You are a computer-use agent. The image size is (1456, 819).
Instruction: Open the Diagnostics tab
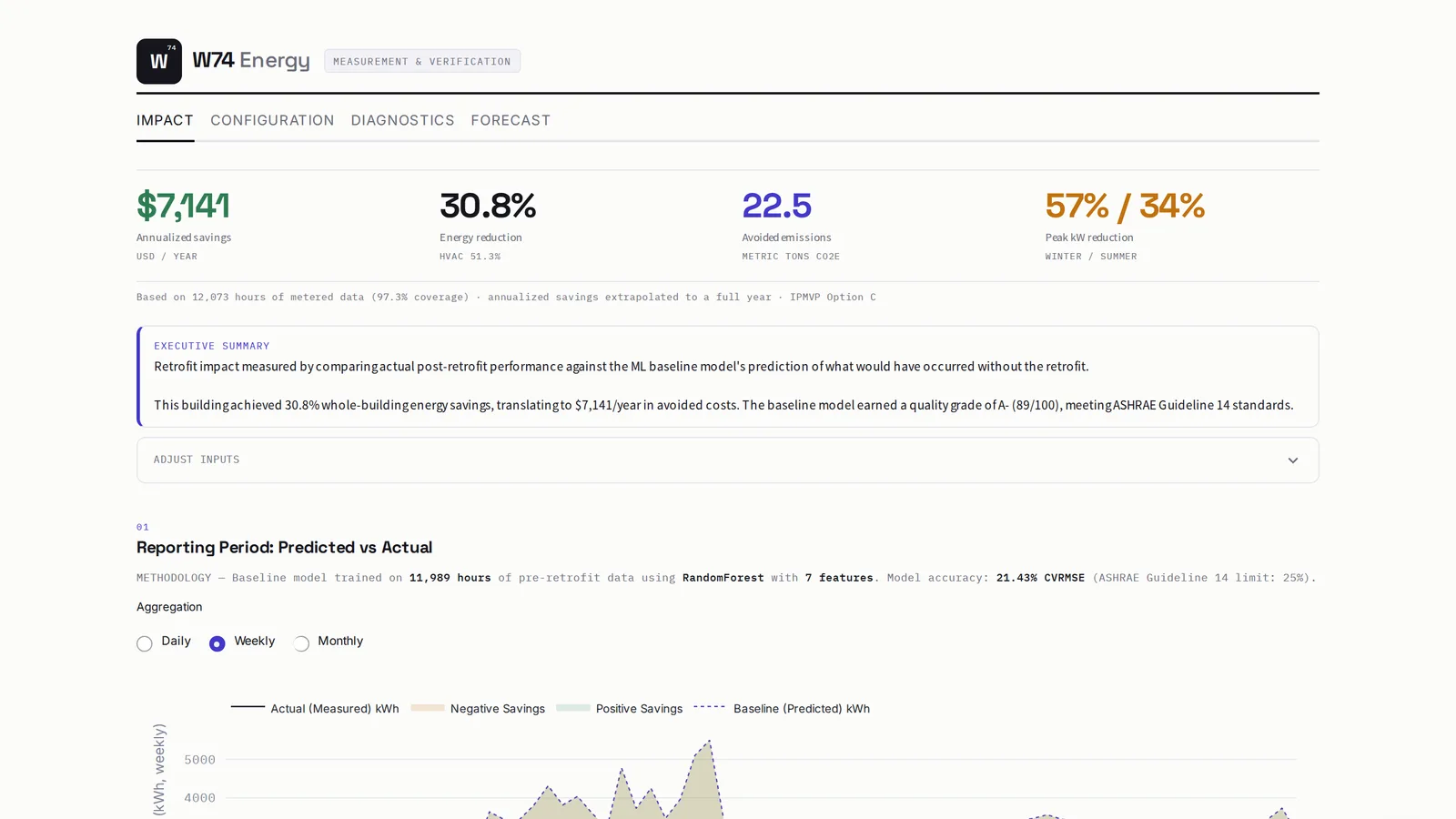(x=402, y=120)
